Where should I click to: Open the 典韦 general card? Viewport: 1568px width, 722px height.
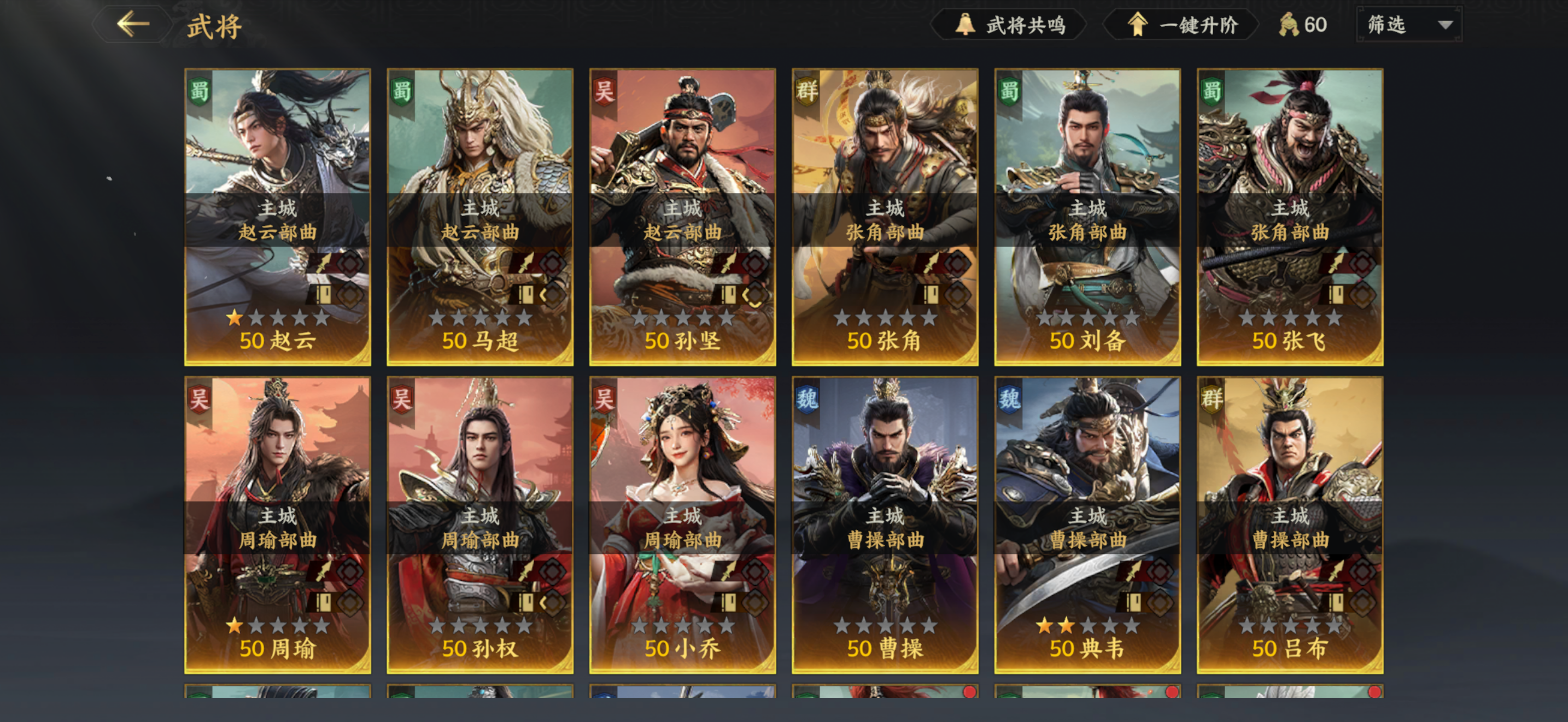click(x=1087, y=525)
